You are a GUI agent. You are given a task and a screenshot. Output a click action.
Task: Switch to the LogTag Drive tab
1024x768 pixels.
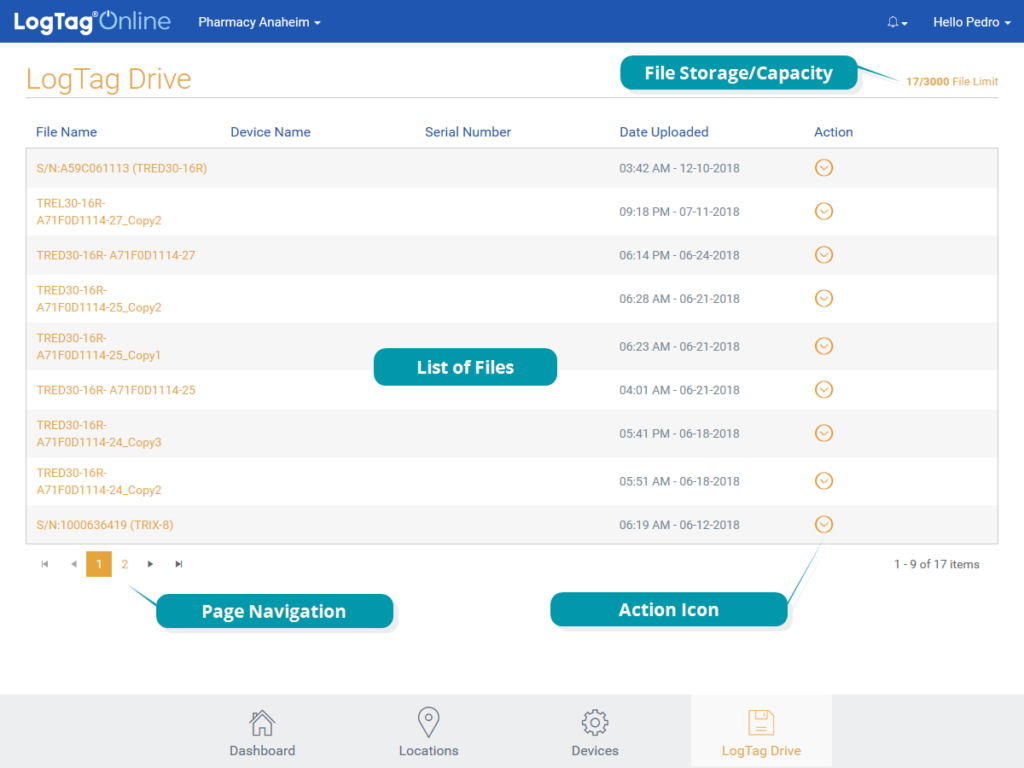point(761,731)
